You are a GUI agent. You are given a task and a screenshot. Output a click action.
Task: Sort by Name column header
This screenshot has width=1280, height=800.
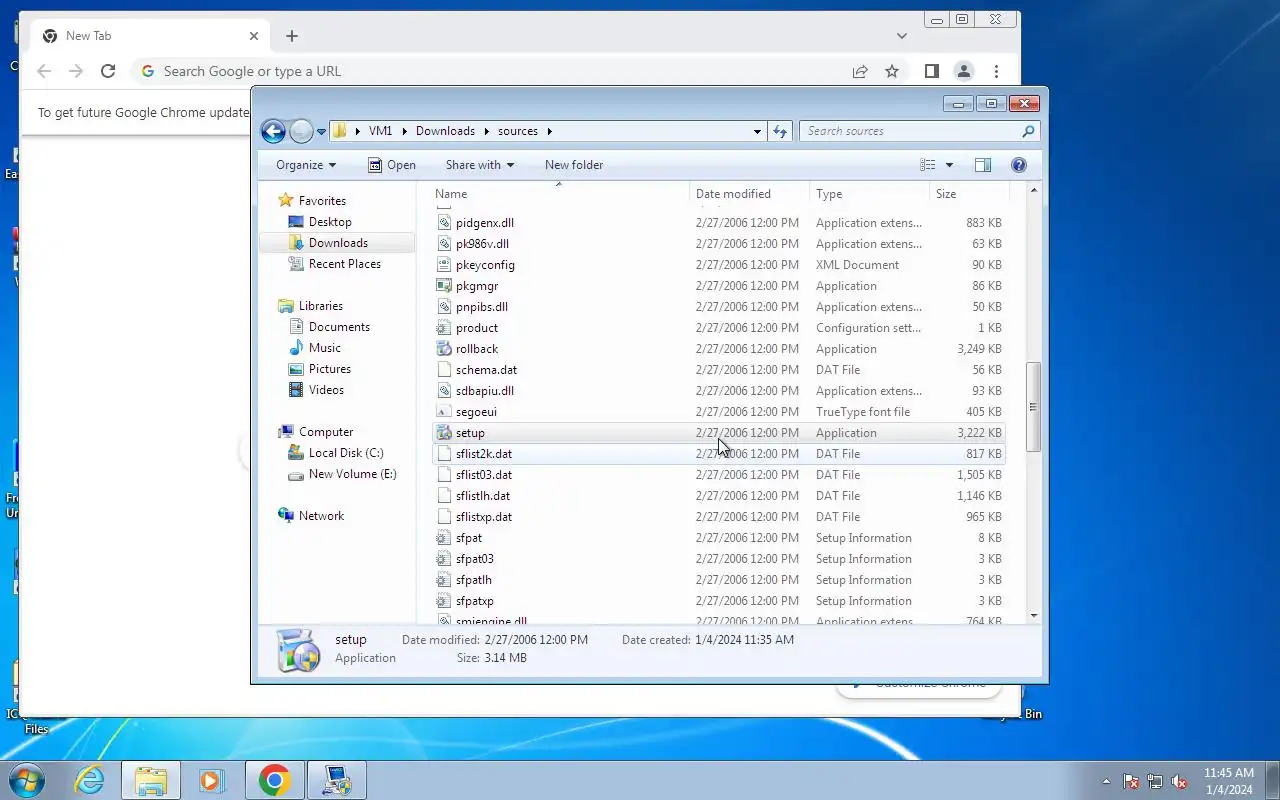pos(561,194)
